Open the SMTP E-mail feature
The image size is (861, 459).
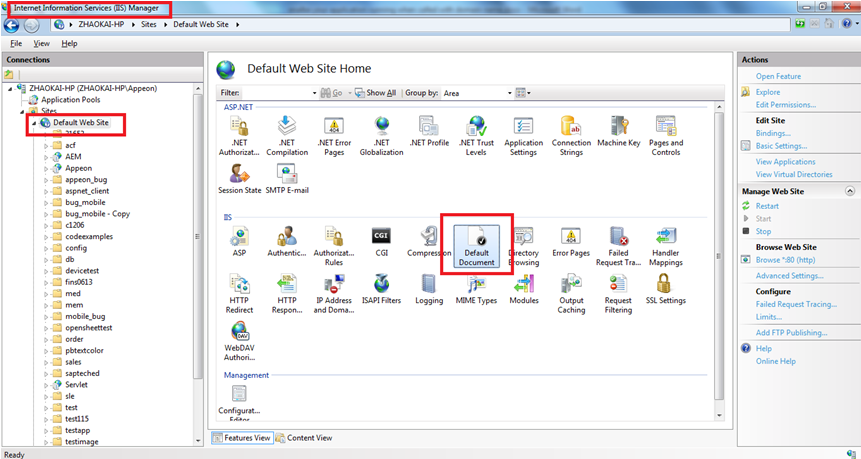pos(287,179)
